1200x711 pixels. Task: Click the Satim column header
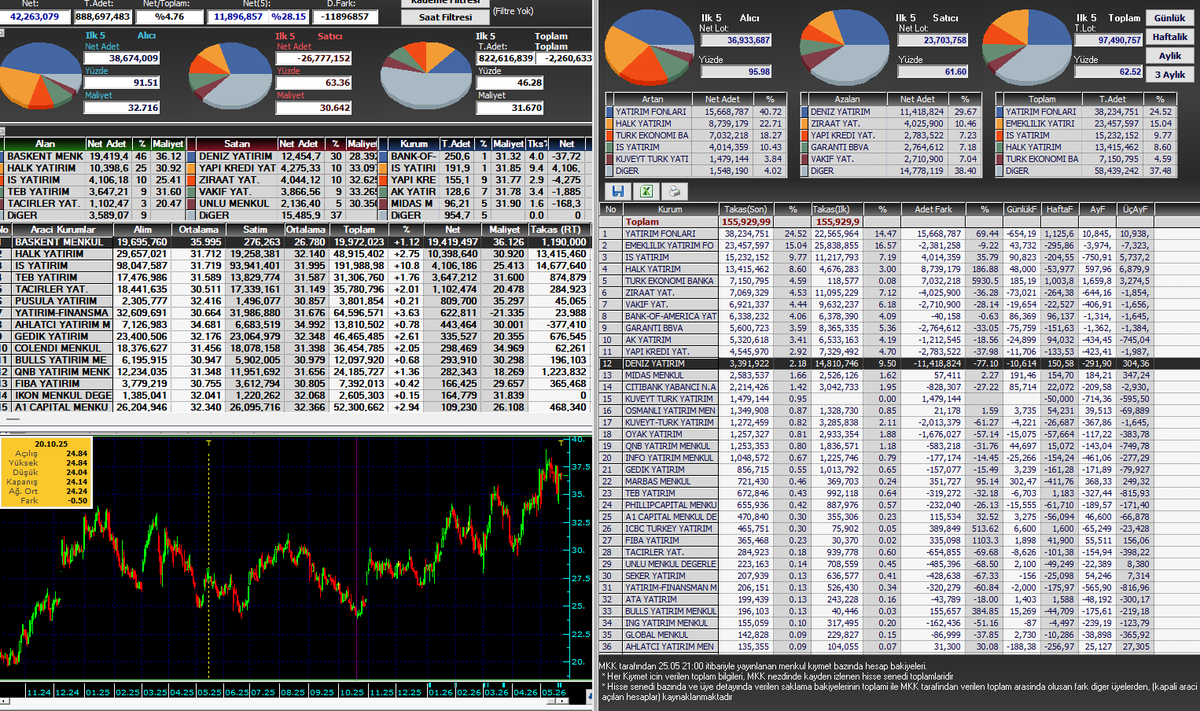pos(256,229)
